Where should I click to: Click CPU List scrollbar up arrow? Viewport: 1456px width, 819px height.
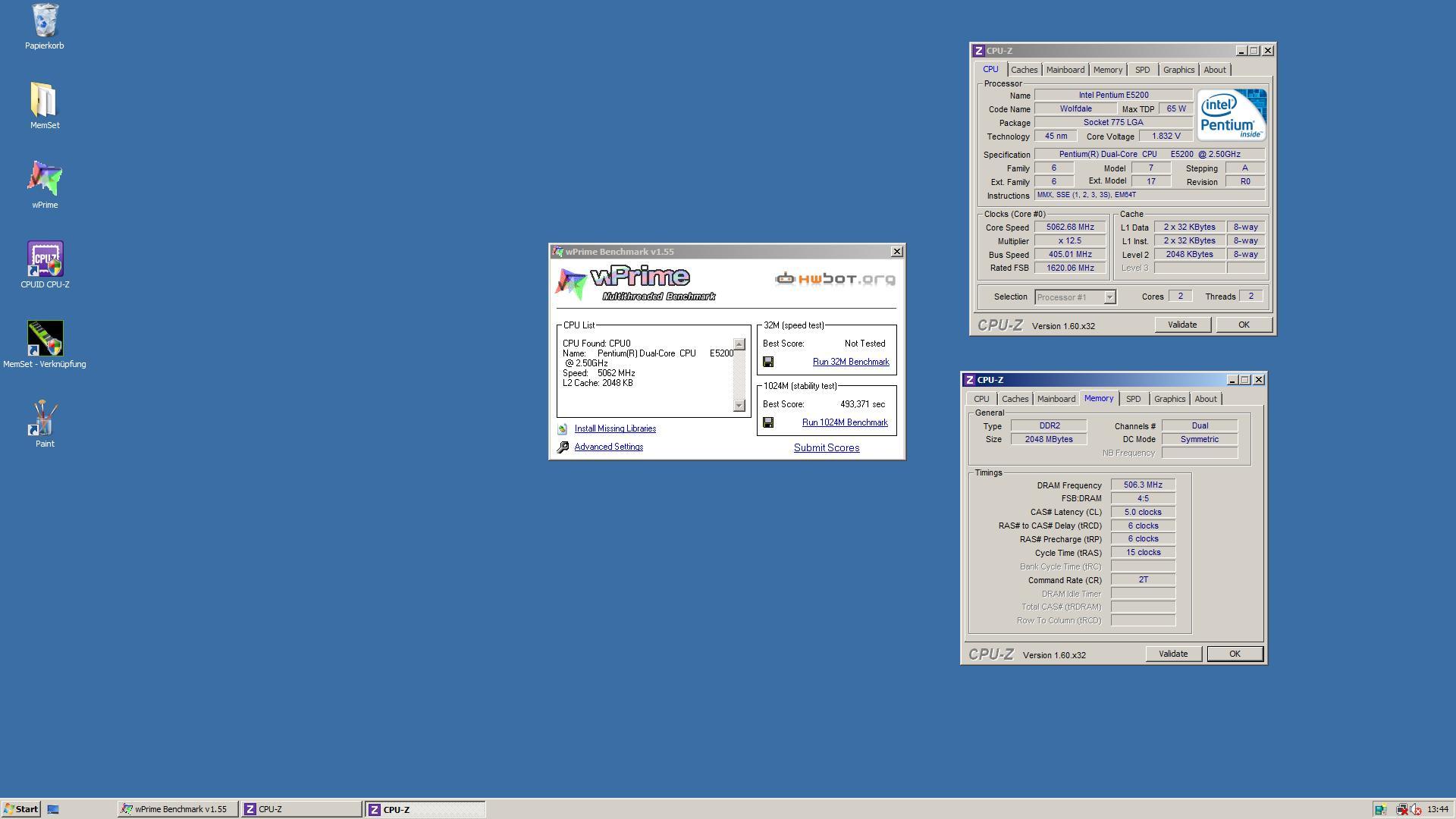pyautogui.click(x=739, y=344)
